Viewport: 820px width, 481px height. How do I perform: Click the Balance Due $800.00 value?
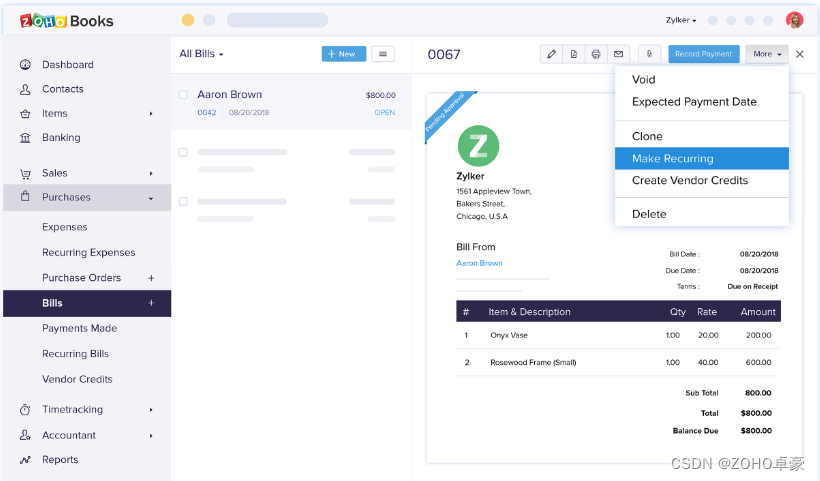[756, 431]
